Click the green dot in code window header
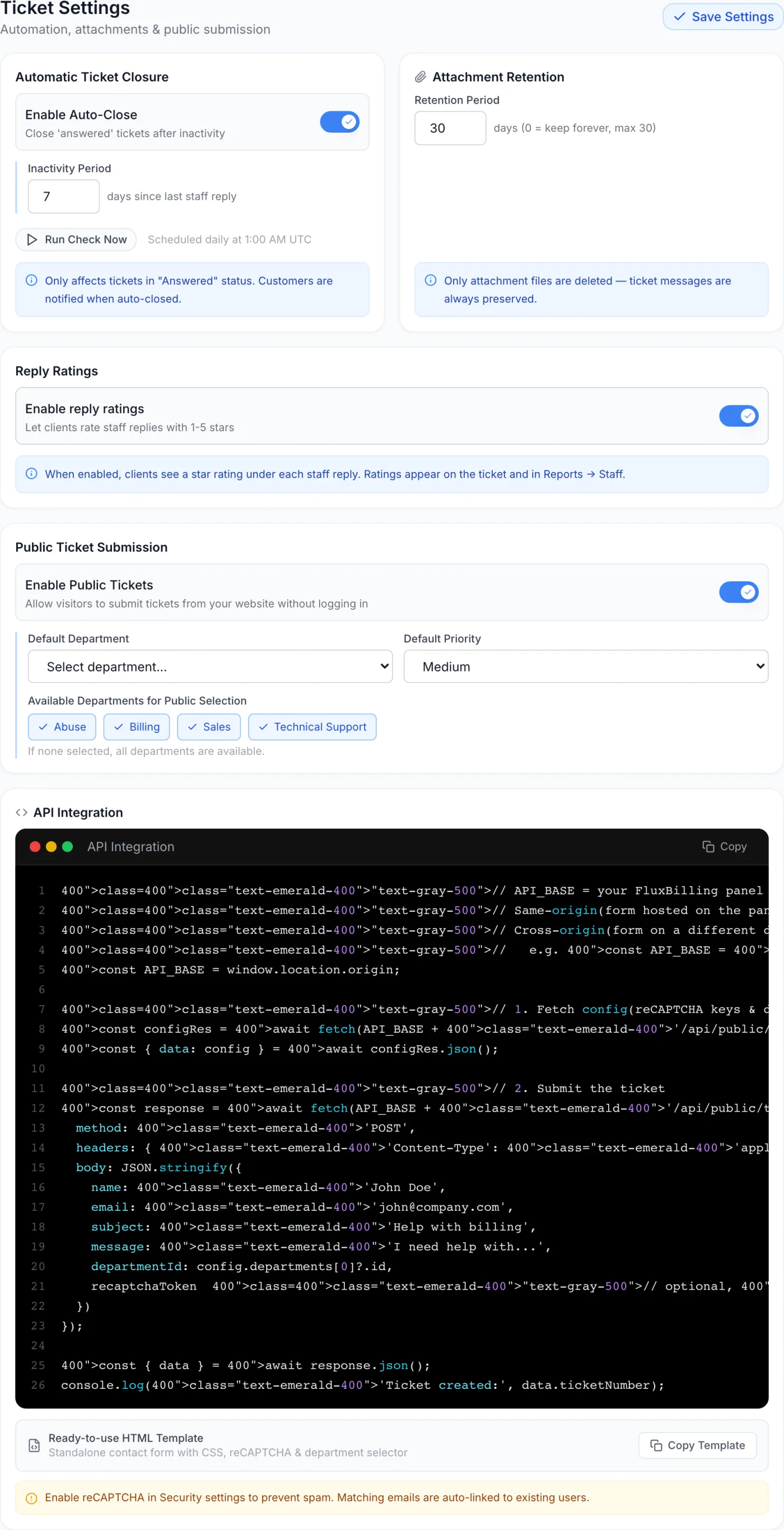784x1530 pixels. click(68, 846)
